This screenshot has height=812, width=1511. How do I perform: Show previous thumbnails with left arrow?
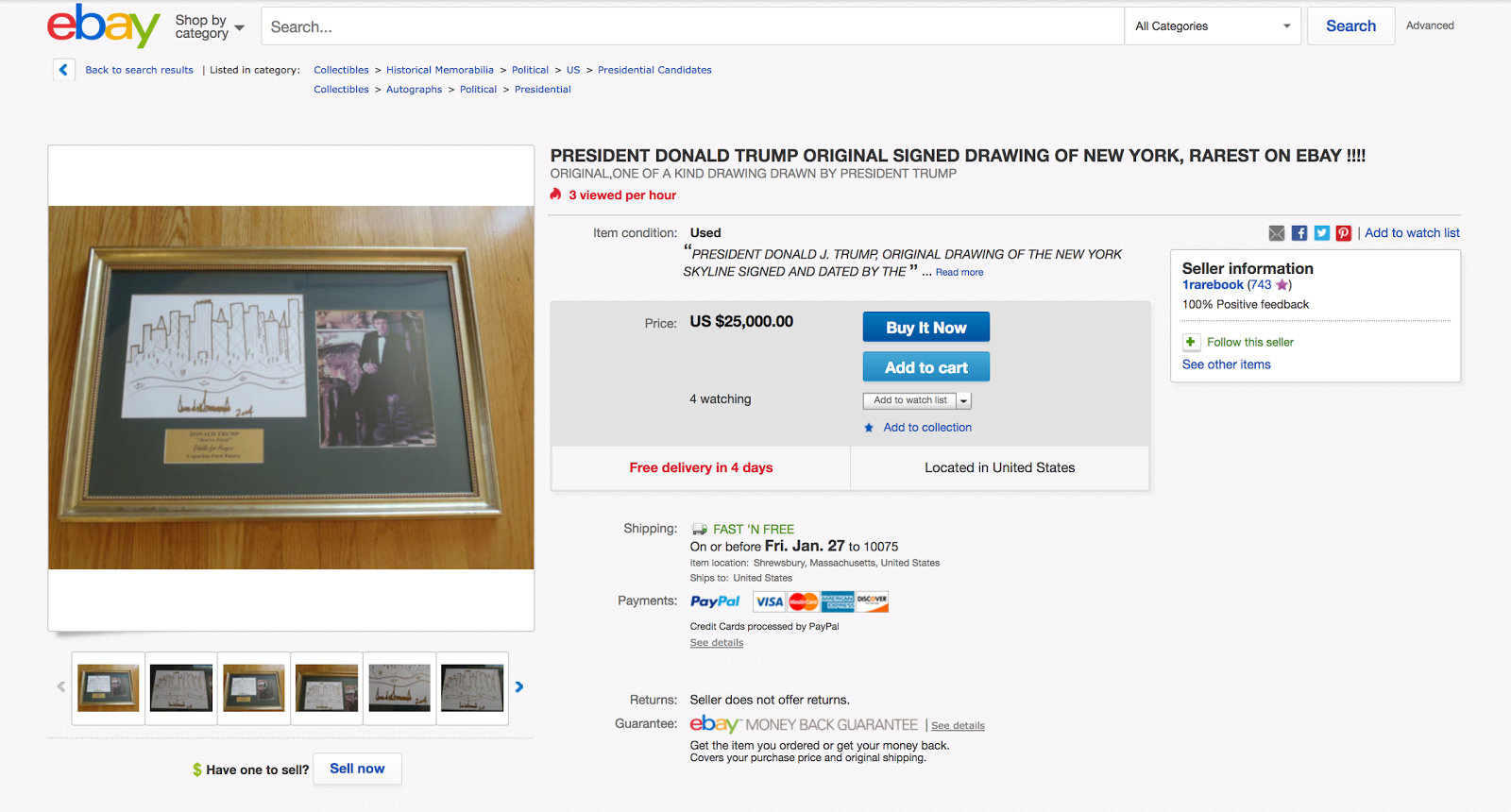[x=61, y=687]
